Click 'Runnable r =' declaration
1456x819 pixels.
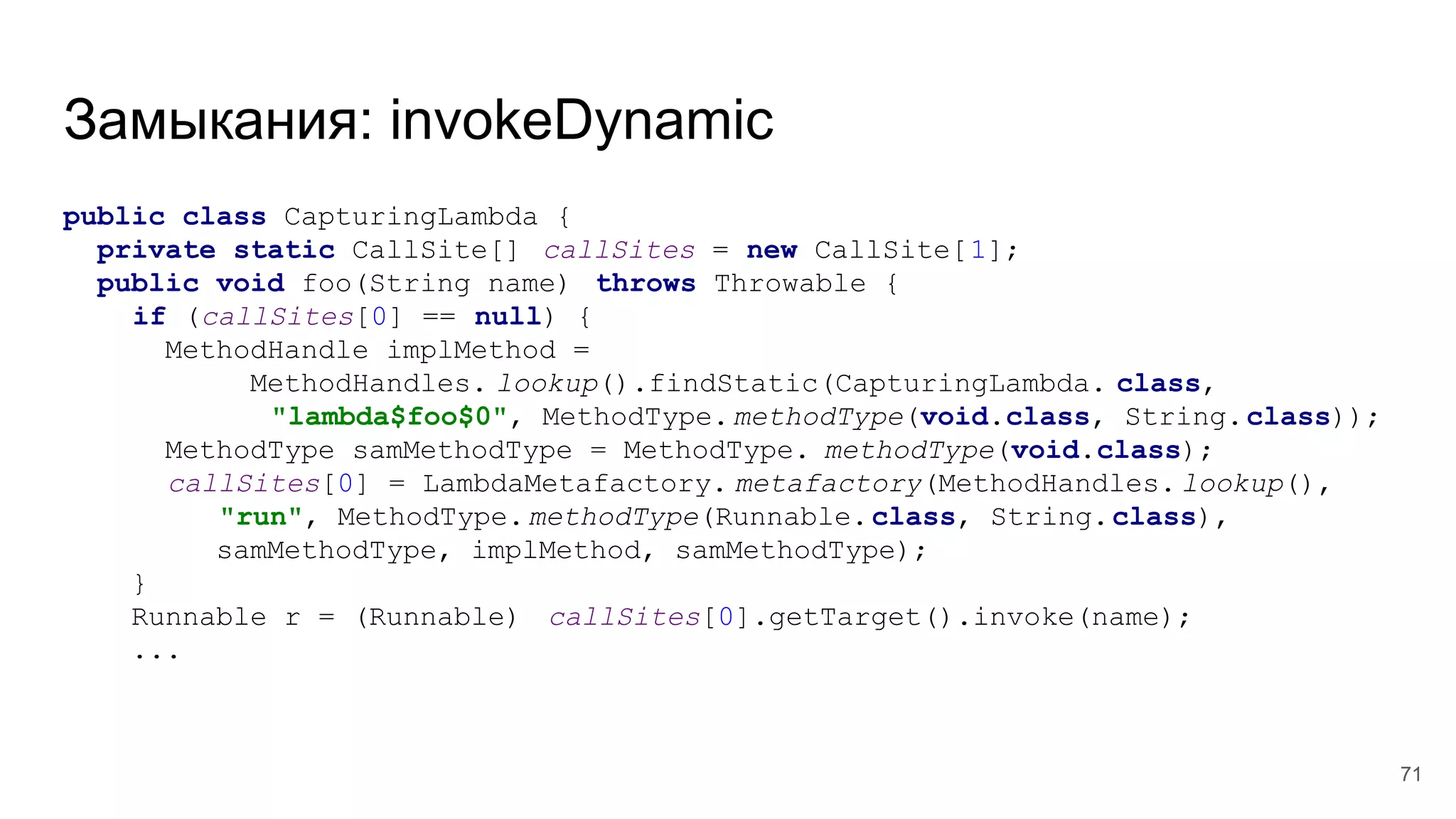click(233, 617)
